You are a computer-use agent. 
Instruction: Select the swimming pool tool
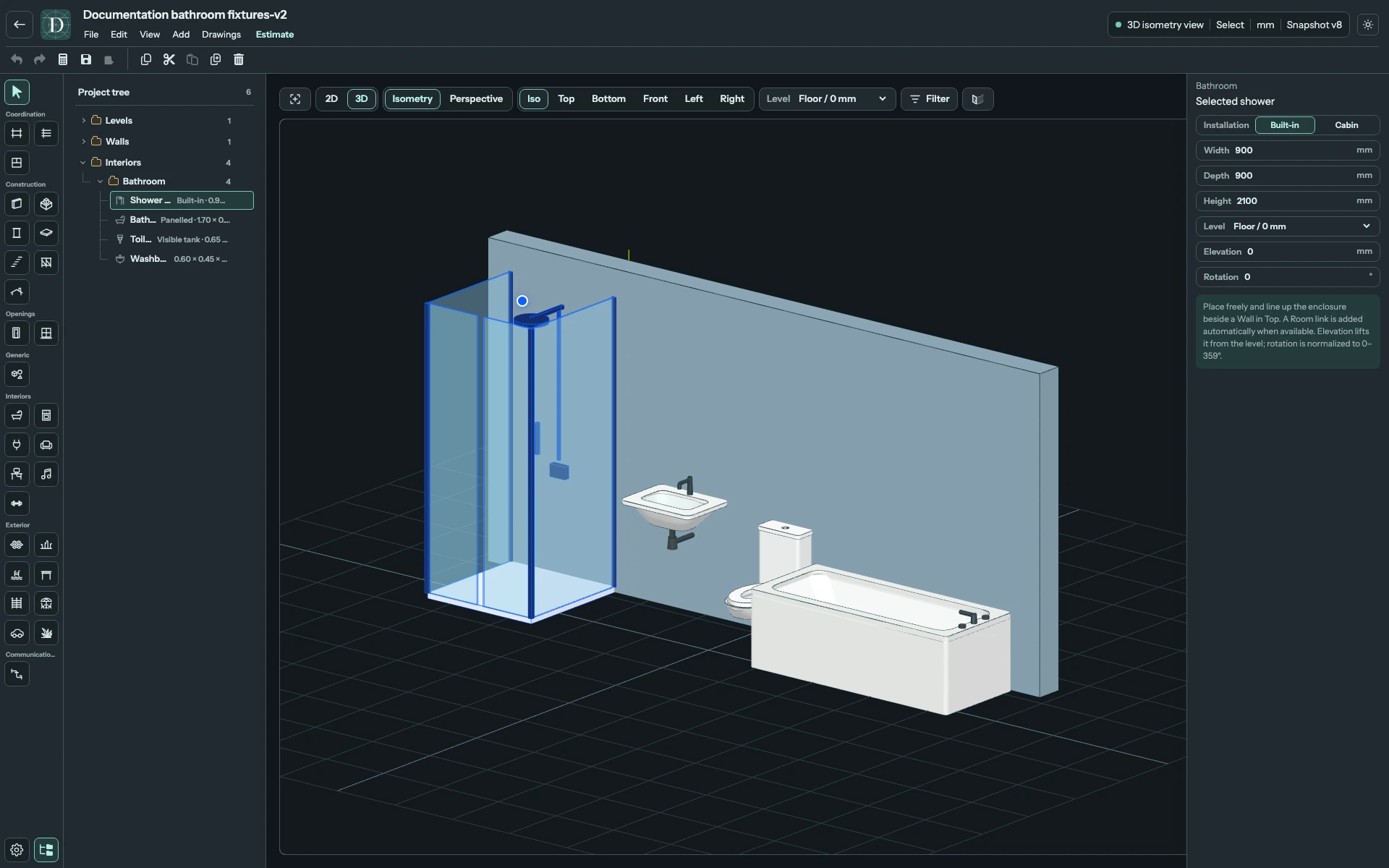pos(17,574)
